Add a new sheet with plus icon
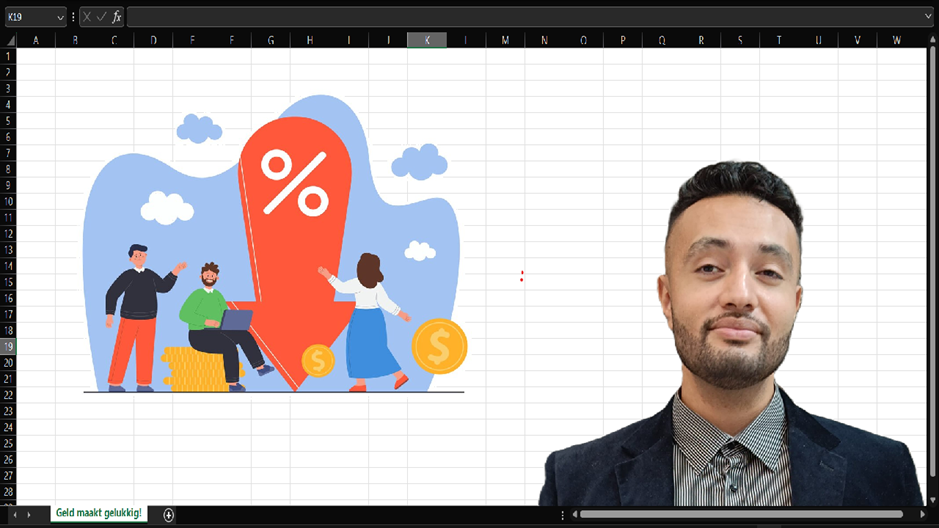The image size is (939, 528). 169,515
